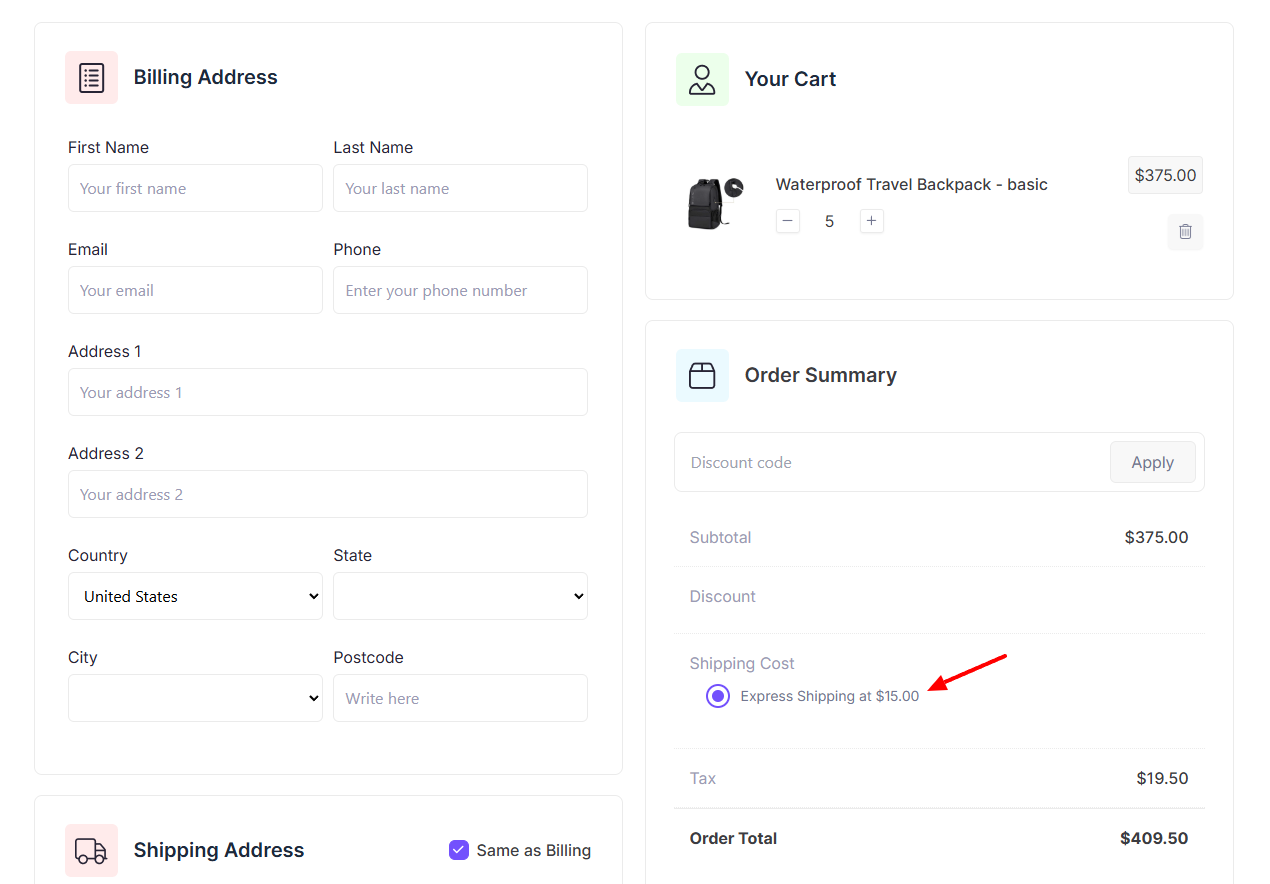Viewport: 1270px width, 884px height.
Task: Decrease the backpack quantity with the minus button
Action: [788, 221]
